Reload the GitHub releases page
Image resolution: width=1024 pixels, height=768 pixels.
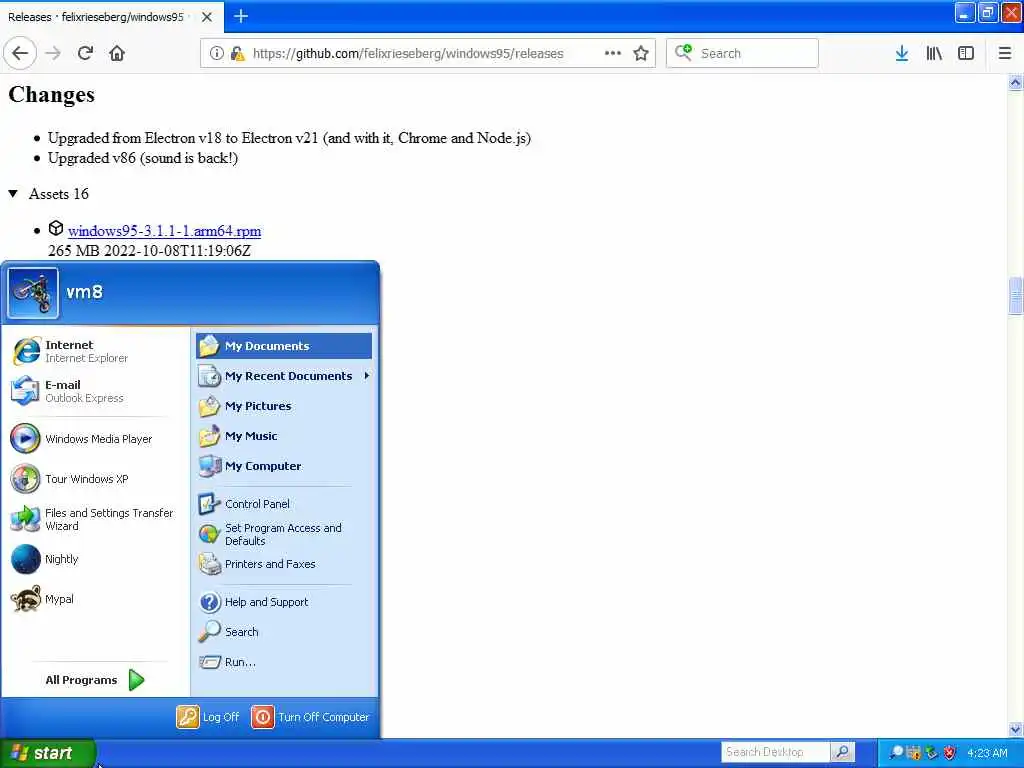click(85, 54)
